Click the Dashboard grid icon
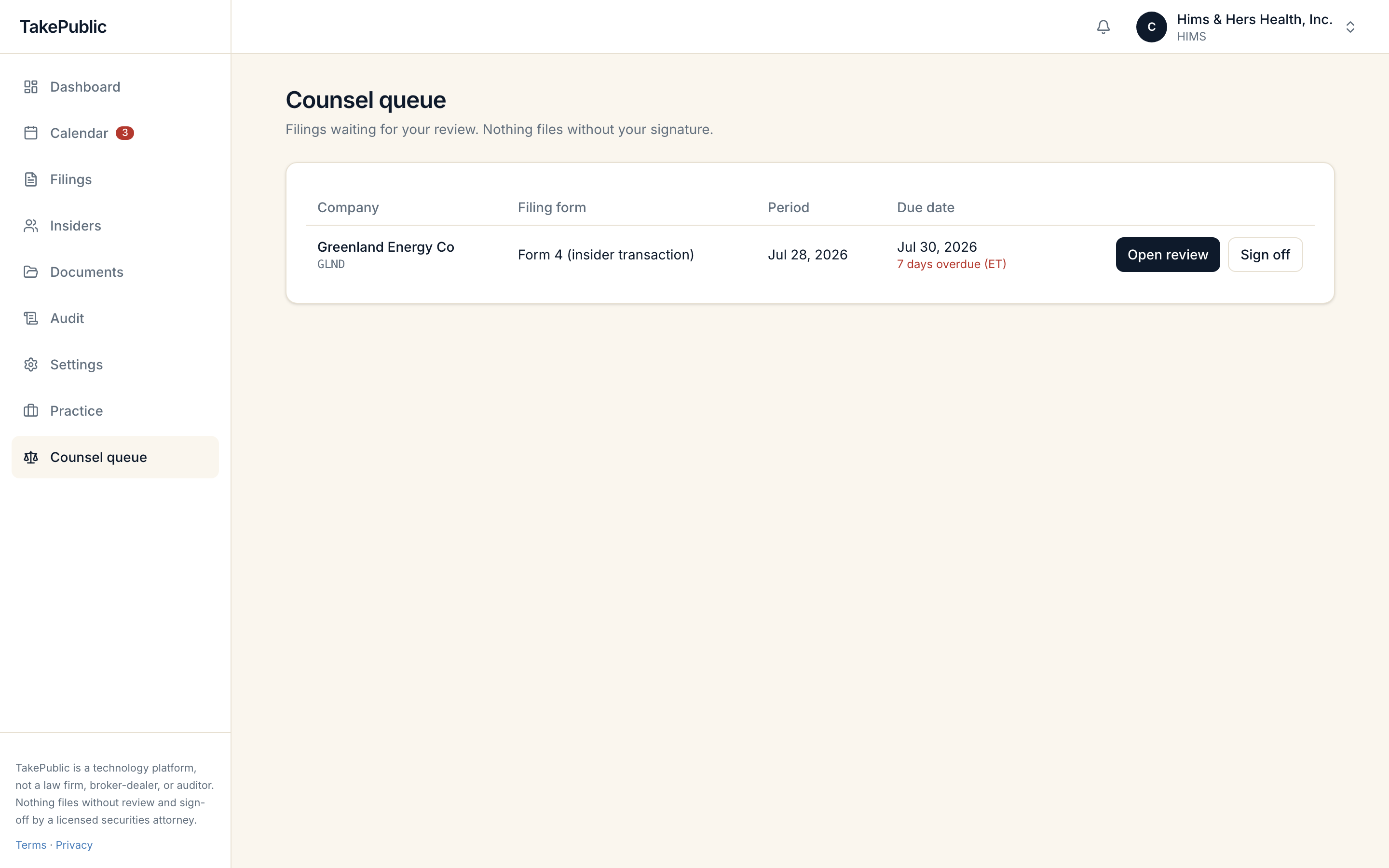Screen dimensions: 1389x868 (x=31, y=87)
